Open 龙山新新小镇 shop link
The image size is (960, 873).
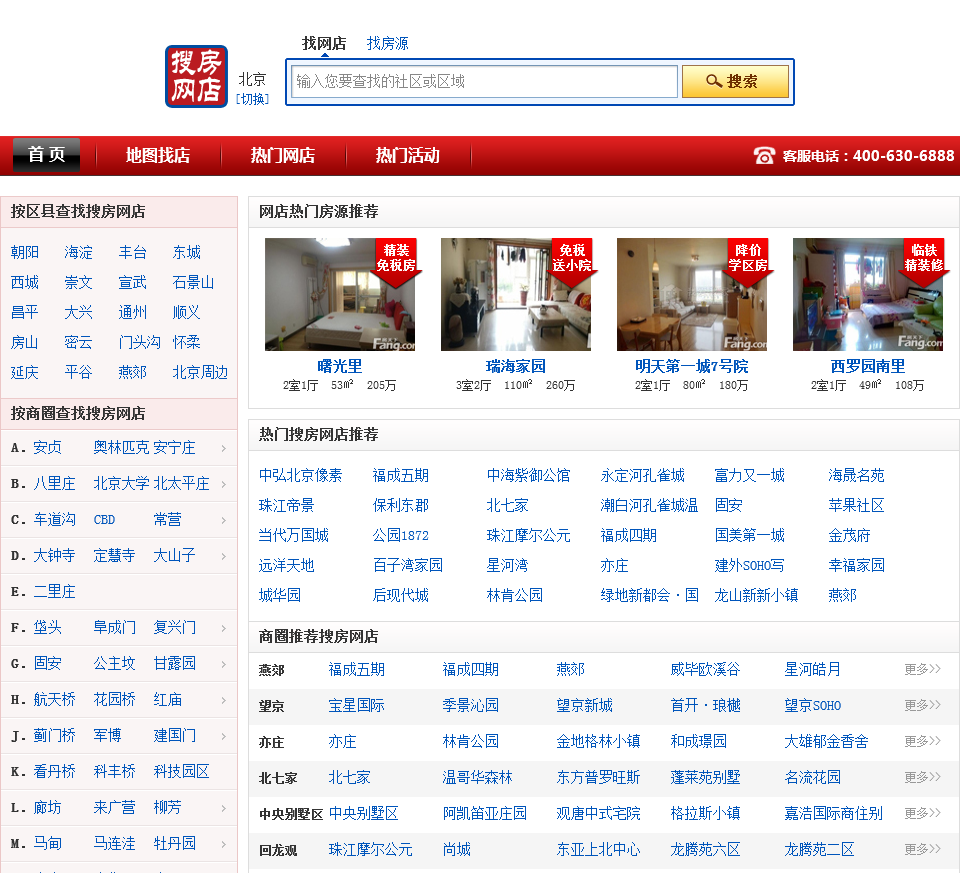756,595
